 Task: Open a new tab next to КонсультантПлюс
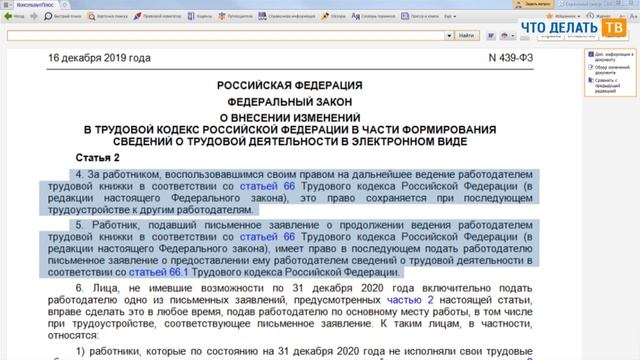pyautogui.click(x=64, y=5)
